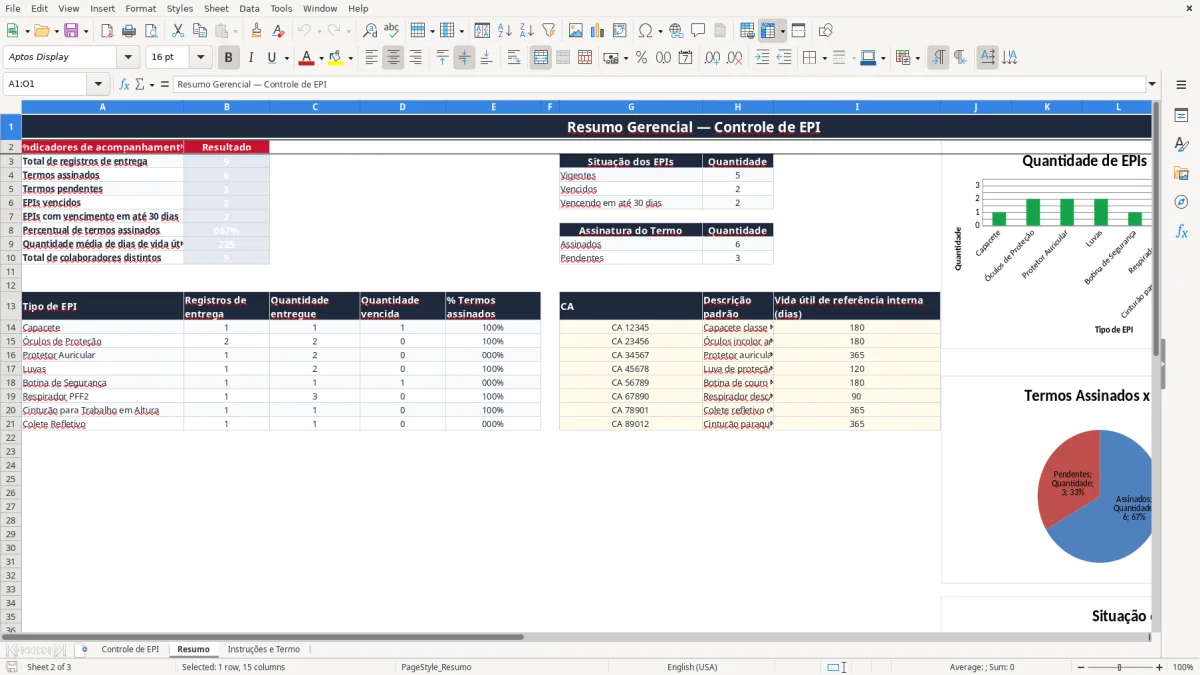Toggle Center Vertically alignment
Screen dimensions: 1200x675
coord(464,58)
